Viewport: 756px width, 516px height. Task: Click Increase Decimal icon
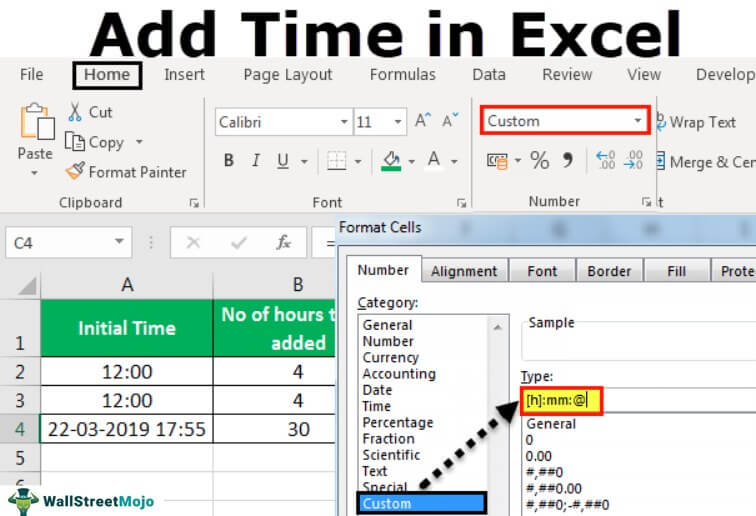click(x=606, y=160)
